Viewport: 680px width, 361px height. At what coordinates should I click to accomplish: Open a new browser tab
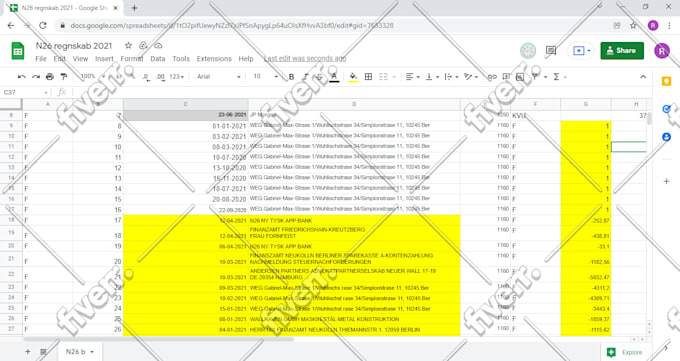point(134,8)
